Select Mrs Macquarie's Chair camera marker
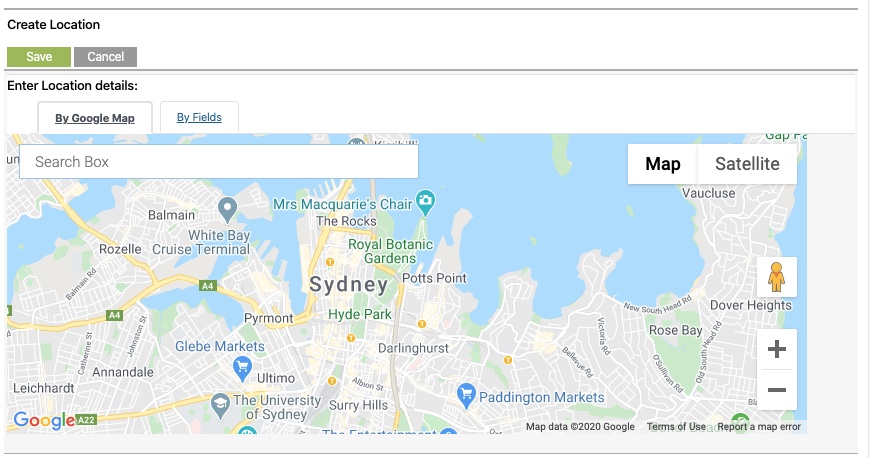Screen dimensions: 870x458 click(426, 203)
